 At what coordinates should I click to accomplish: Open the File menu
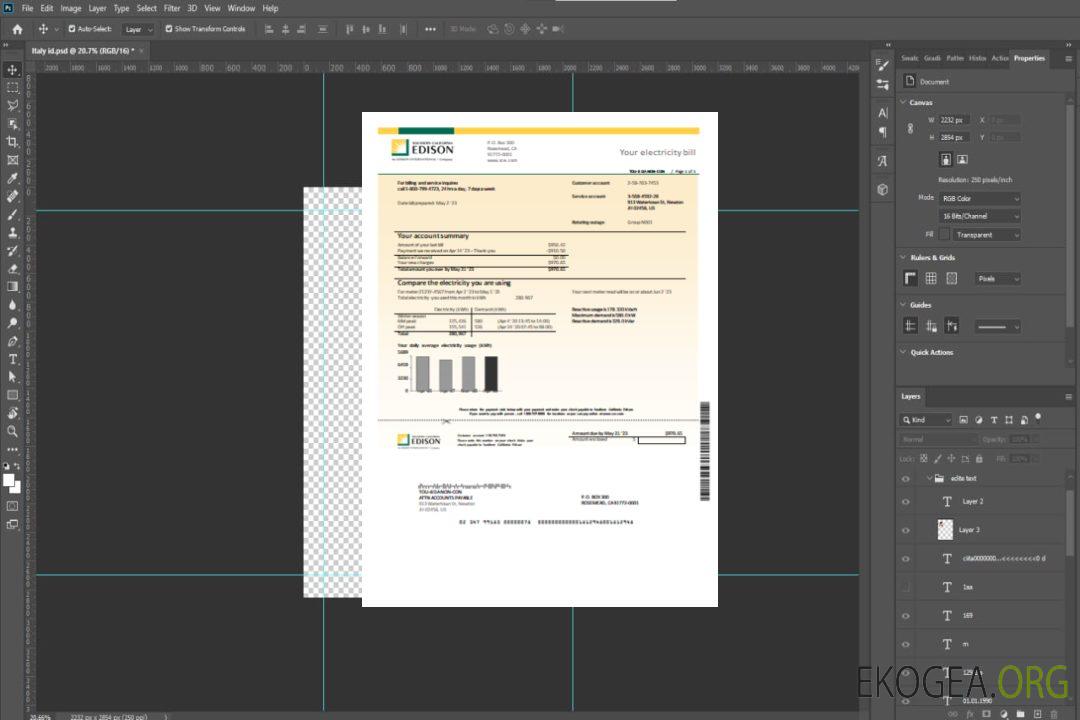(x=28, y=8)
